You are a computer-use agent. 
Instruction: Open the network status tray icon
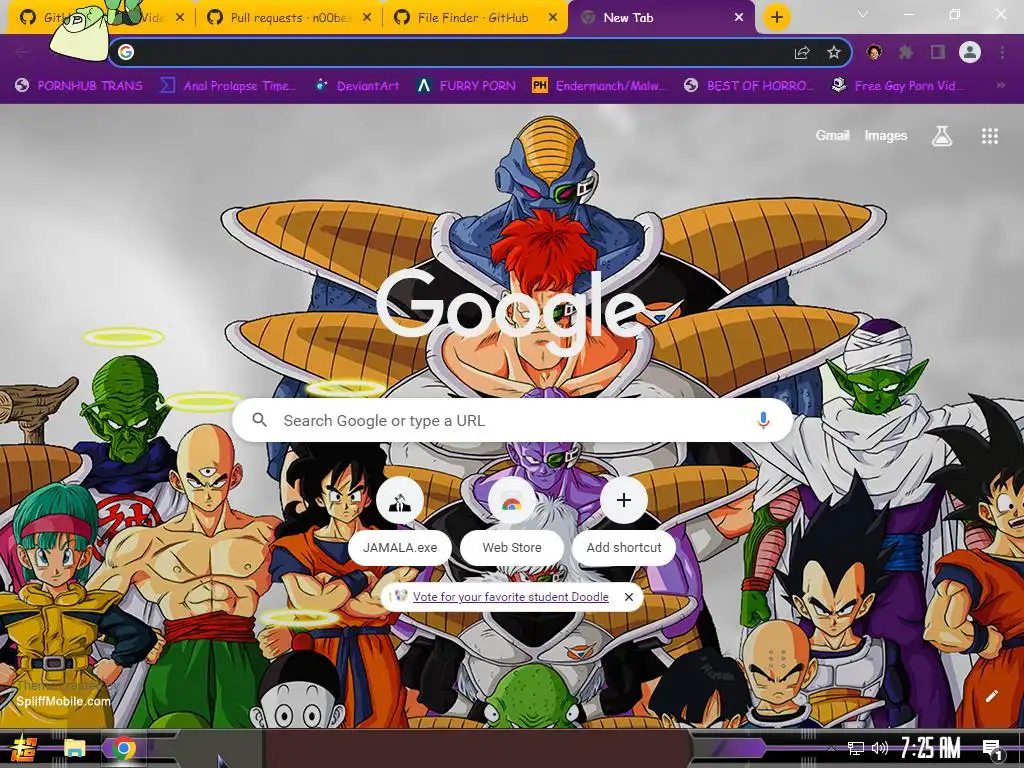(856, 748)
